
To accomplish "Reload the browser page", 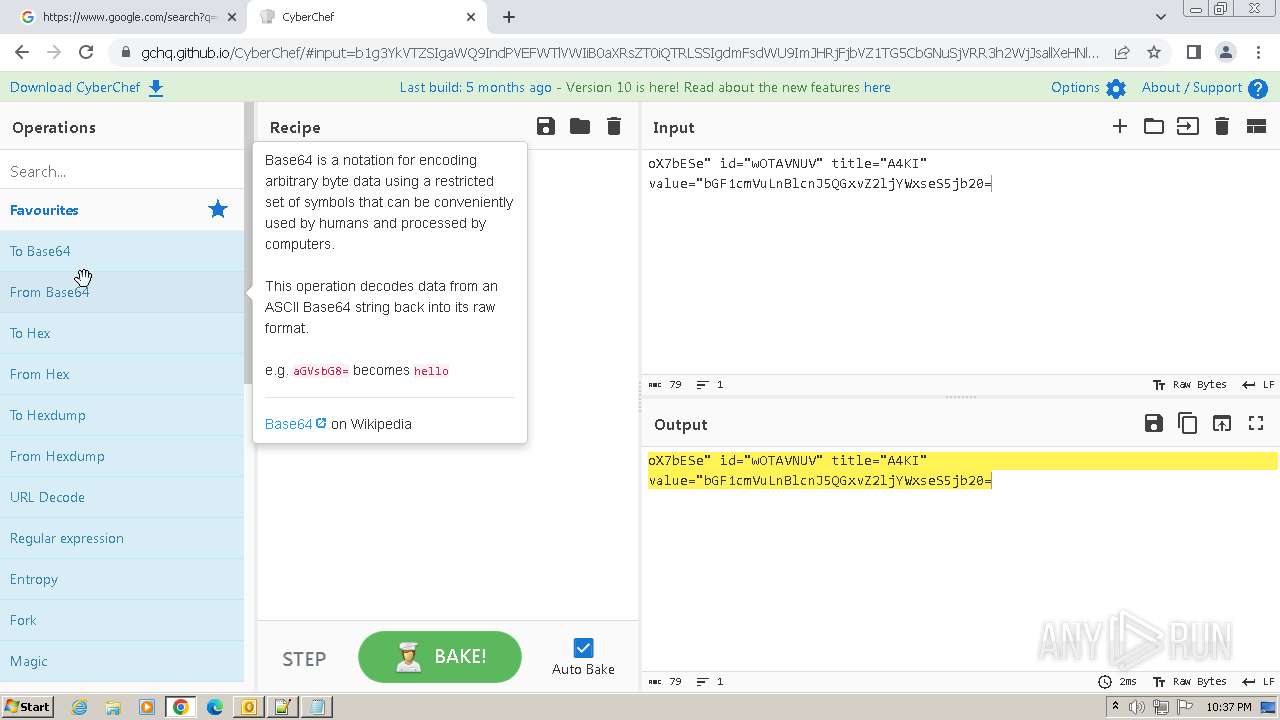I will click(x=86, y=52).
